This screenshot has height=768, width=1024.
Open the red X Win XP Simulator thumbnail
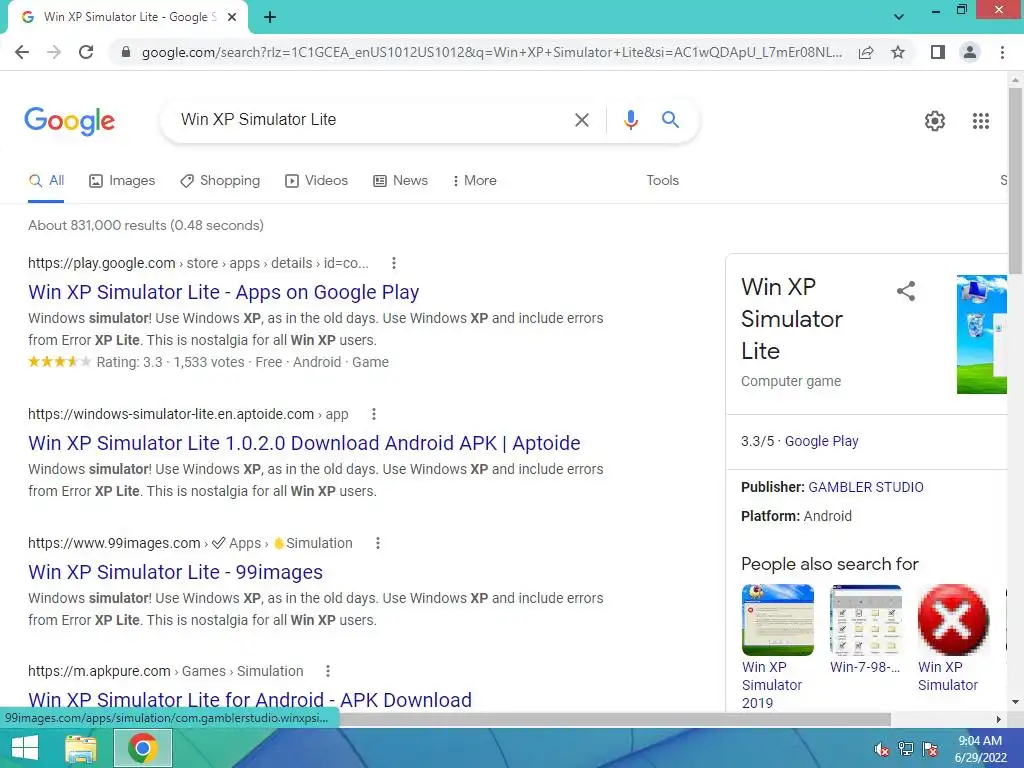click(x=953, y=620)
